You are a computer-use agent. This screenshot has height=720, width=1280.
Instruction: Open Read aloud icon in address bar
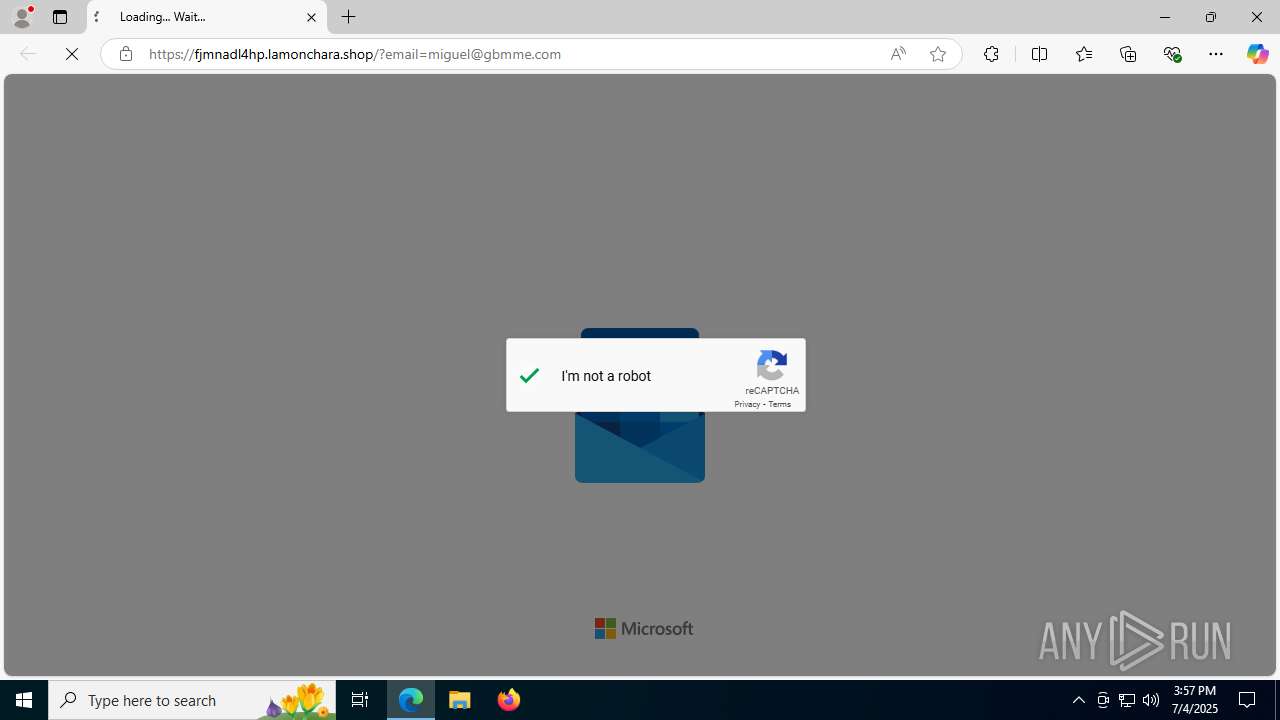(898, 54)
